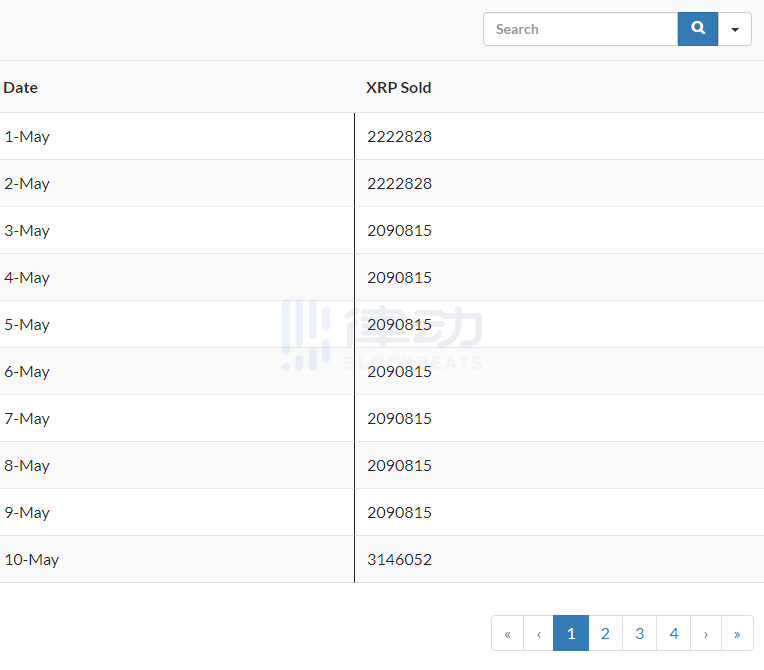Viewport: 764px width, 670px height.
Task: Click XRP Sold value 2222828 for 2-May
Action: tap(400, 184)
